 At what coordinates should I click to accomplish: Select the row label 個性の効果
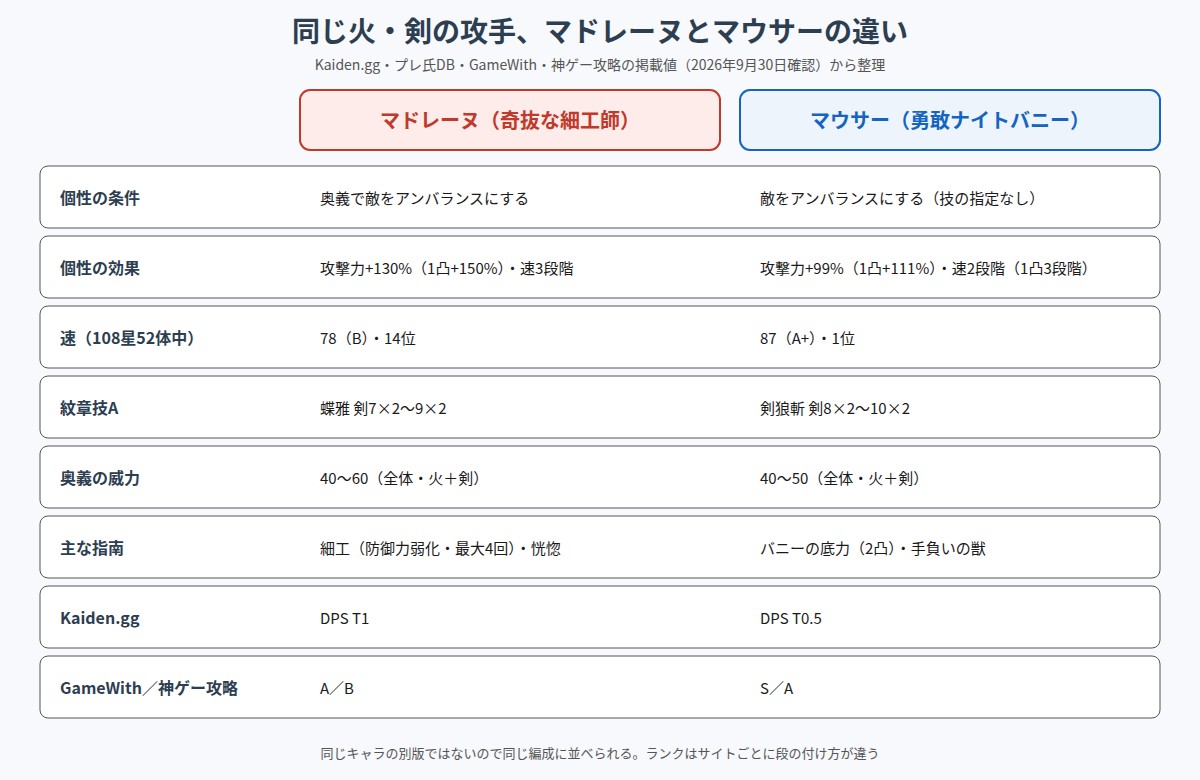[100, 268]
